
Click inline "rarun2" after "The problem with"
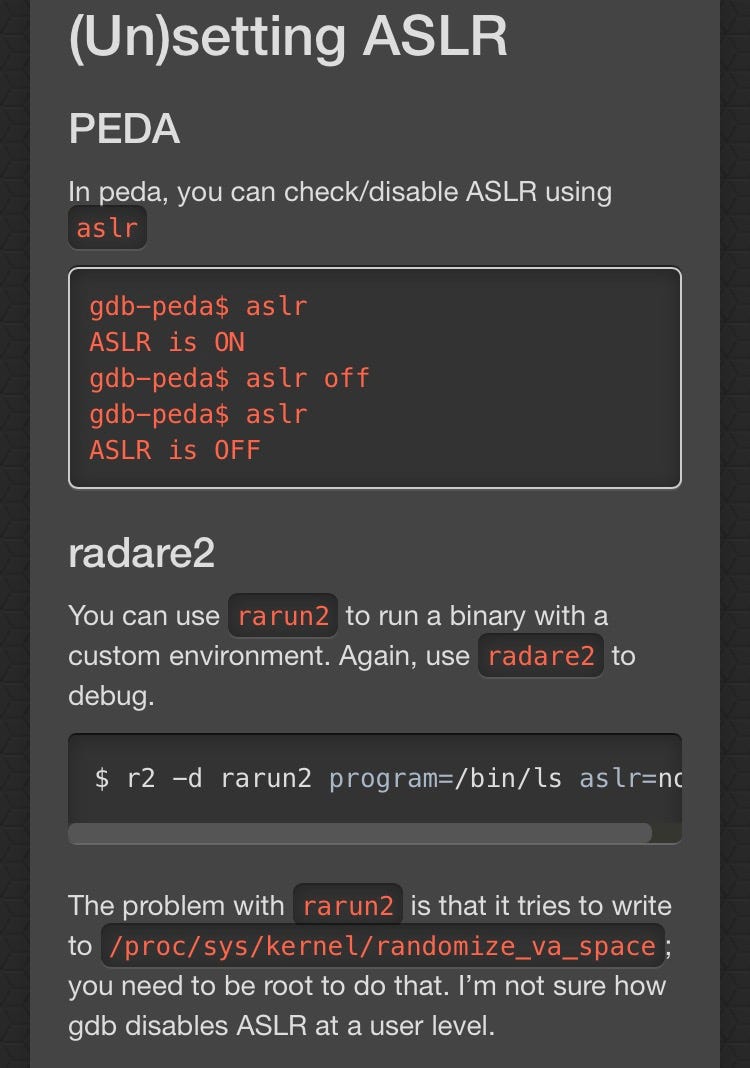tap(347, 906)
